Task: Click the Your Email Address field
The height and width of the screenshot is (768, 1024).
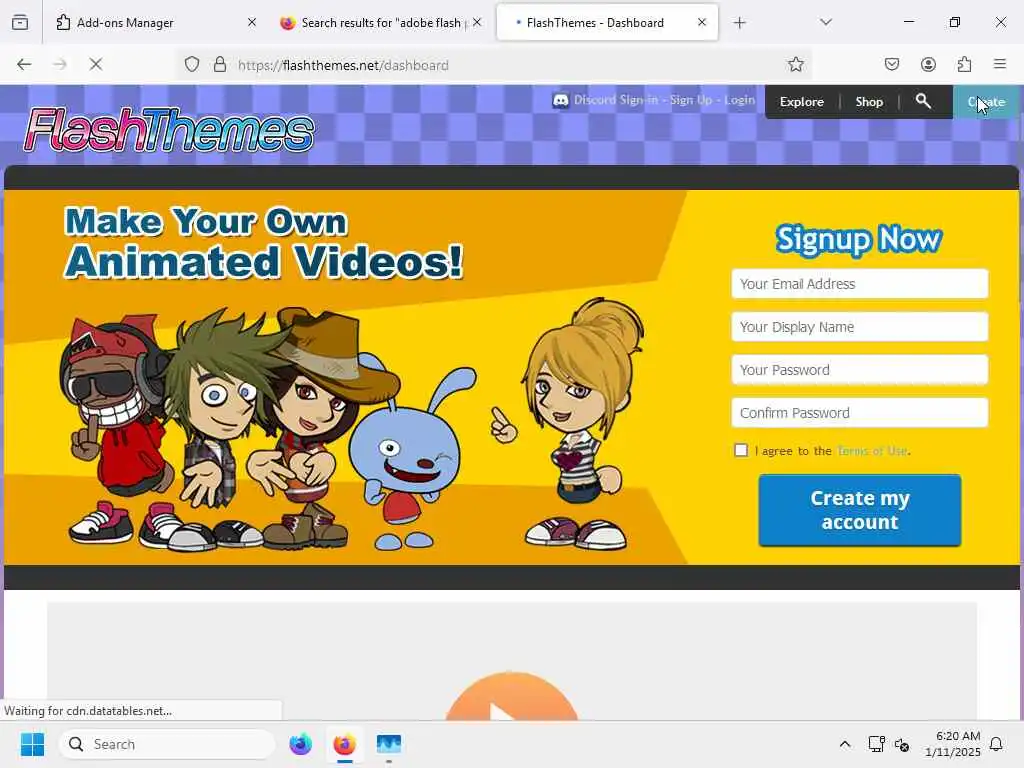Action: pos(859,283)
